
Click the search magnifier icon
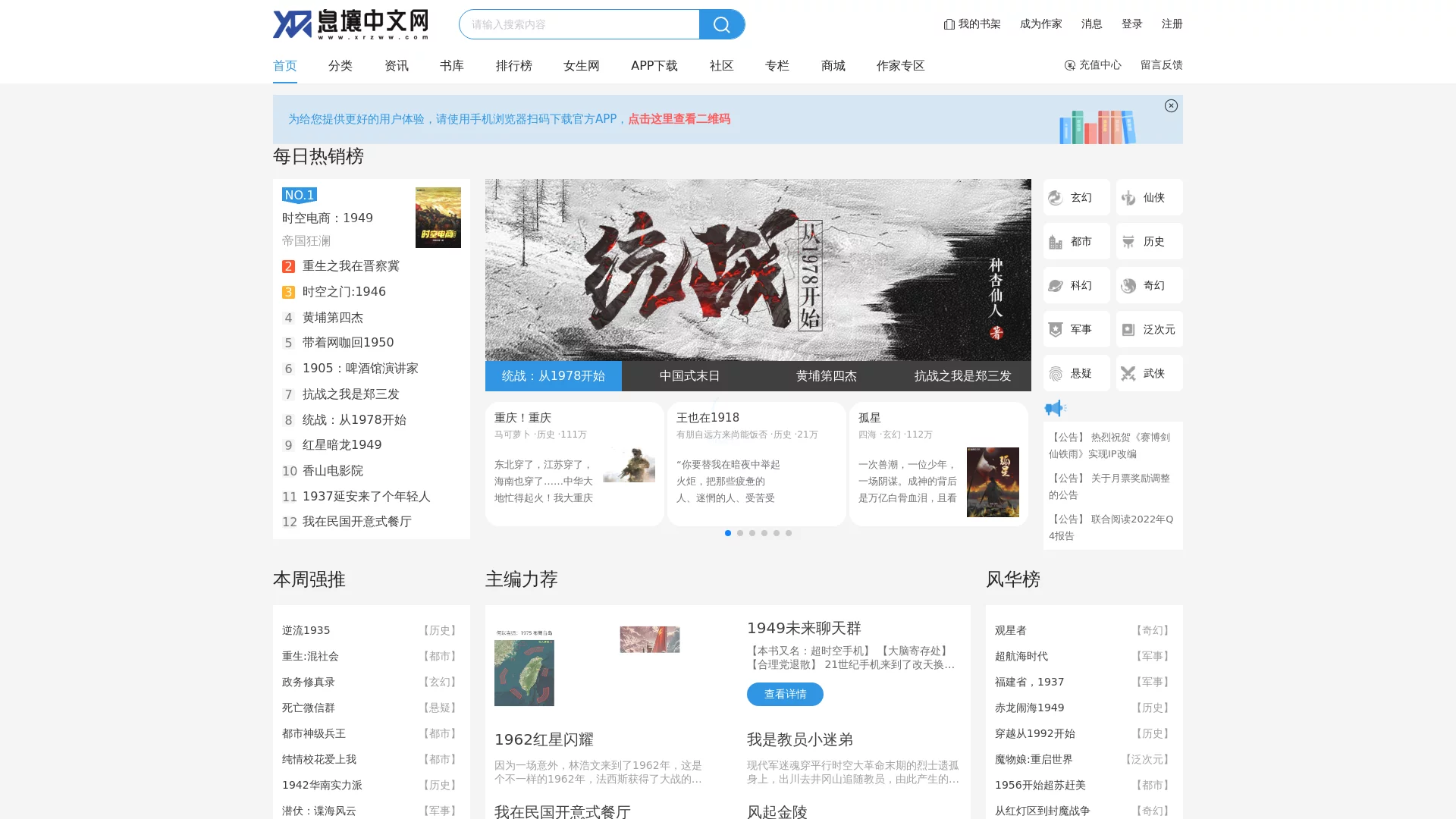[x=721, y=24]
